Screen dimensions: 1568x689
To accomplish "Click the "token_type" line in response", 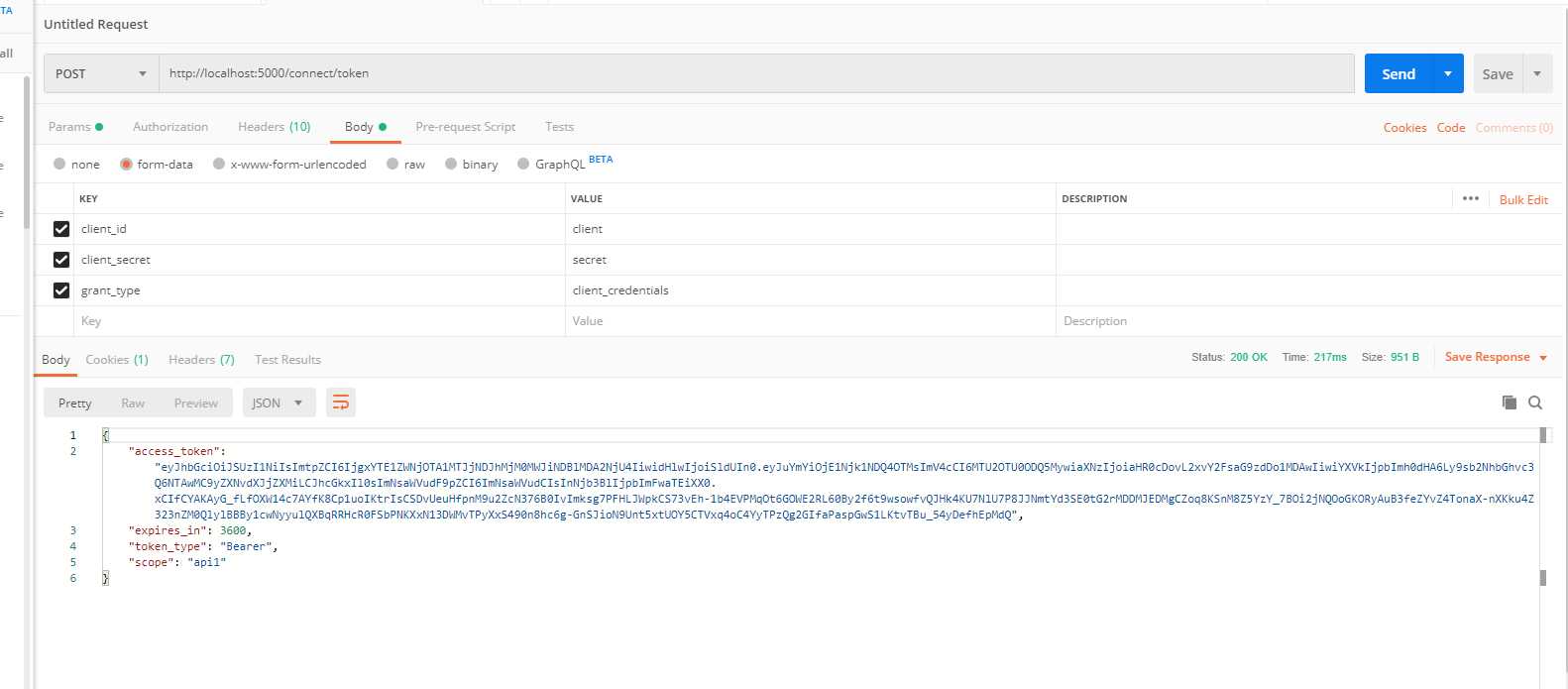I will 203,546.
